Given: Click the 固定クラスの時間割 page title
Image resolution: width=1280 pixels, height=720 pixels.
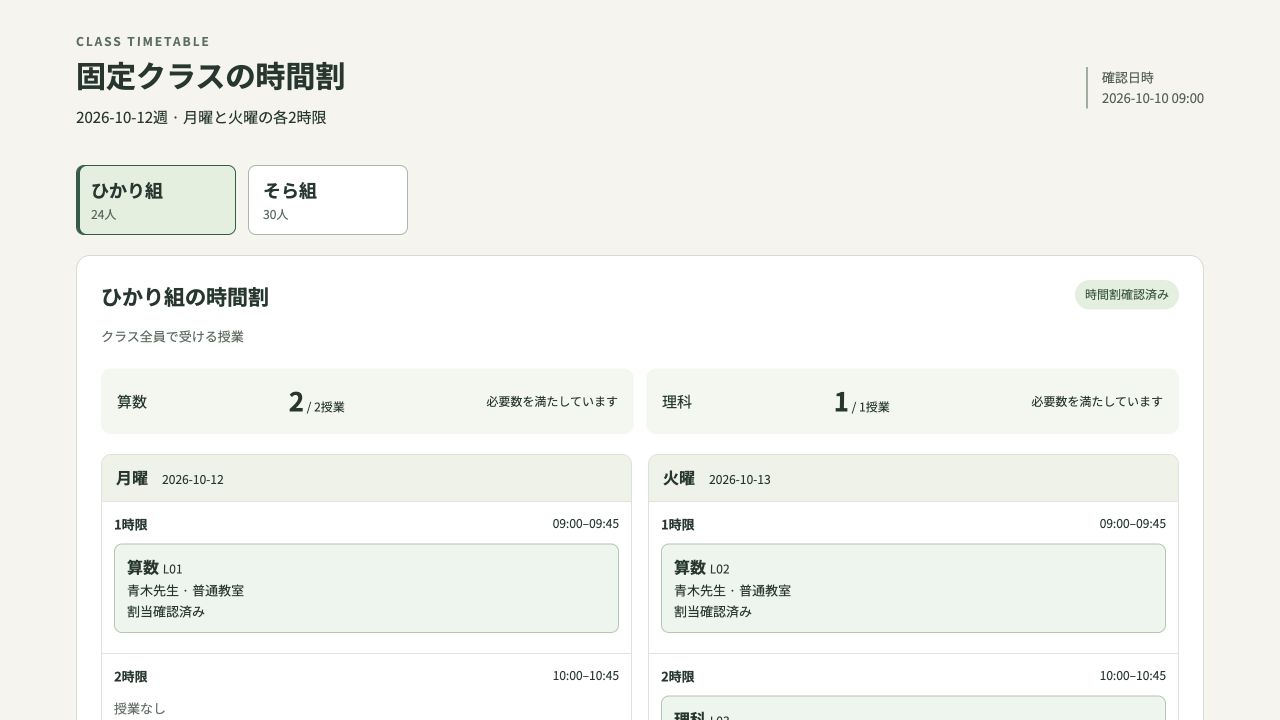Looking at the screenshot, I should click(x=210, y=77).
